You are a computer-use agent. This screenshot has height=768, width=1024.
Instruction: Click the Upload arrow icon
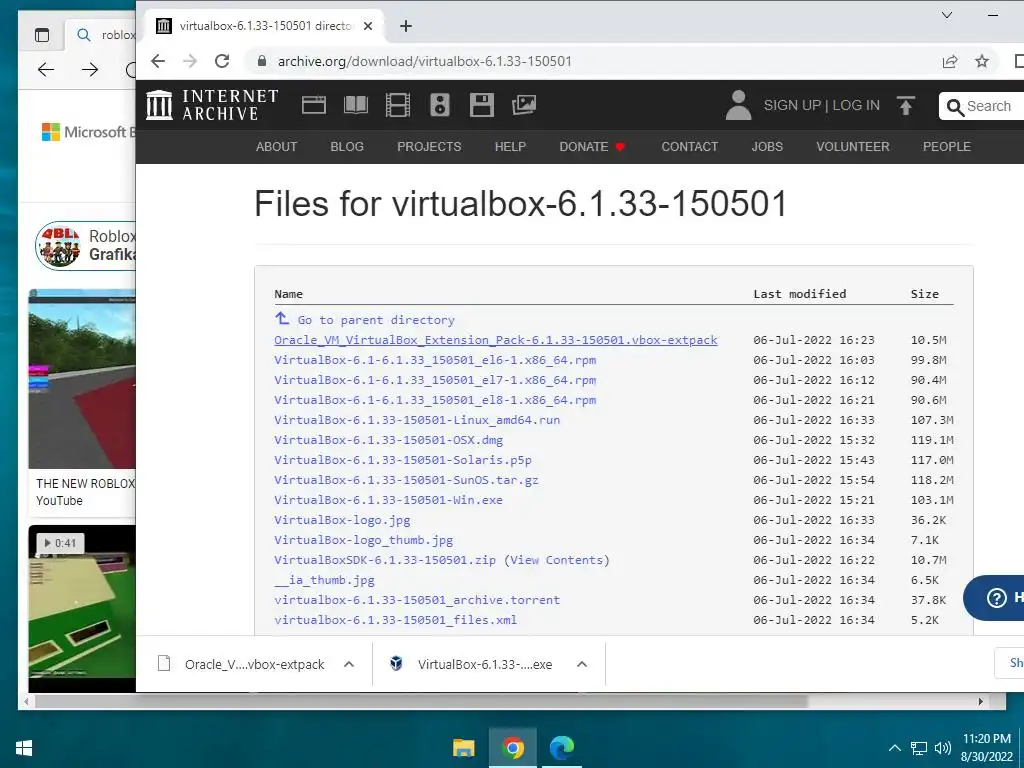[x=906, y=105]
